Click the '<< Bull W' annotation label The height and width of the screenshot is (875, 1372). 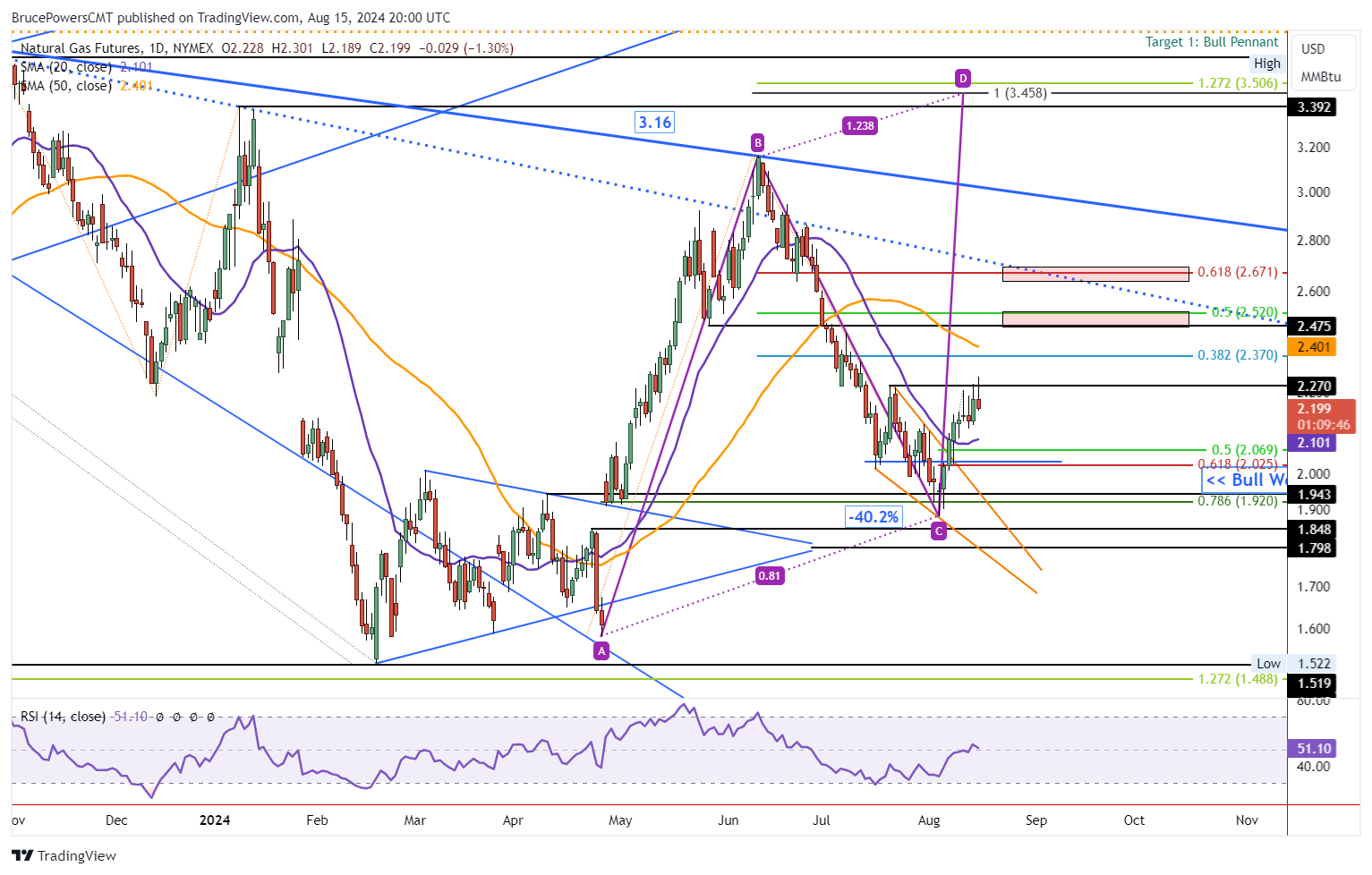(x=1244, y=480)
